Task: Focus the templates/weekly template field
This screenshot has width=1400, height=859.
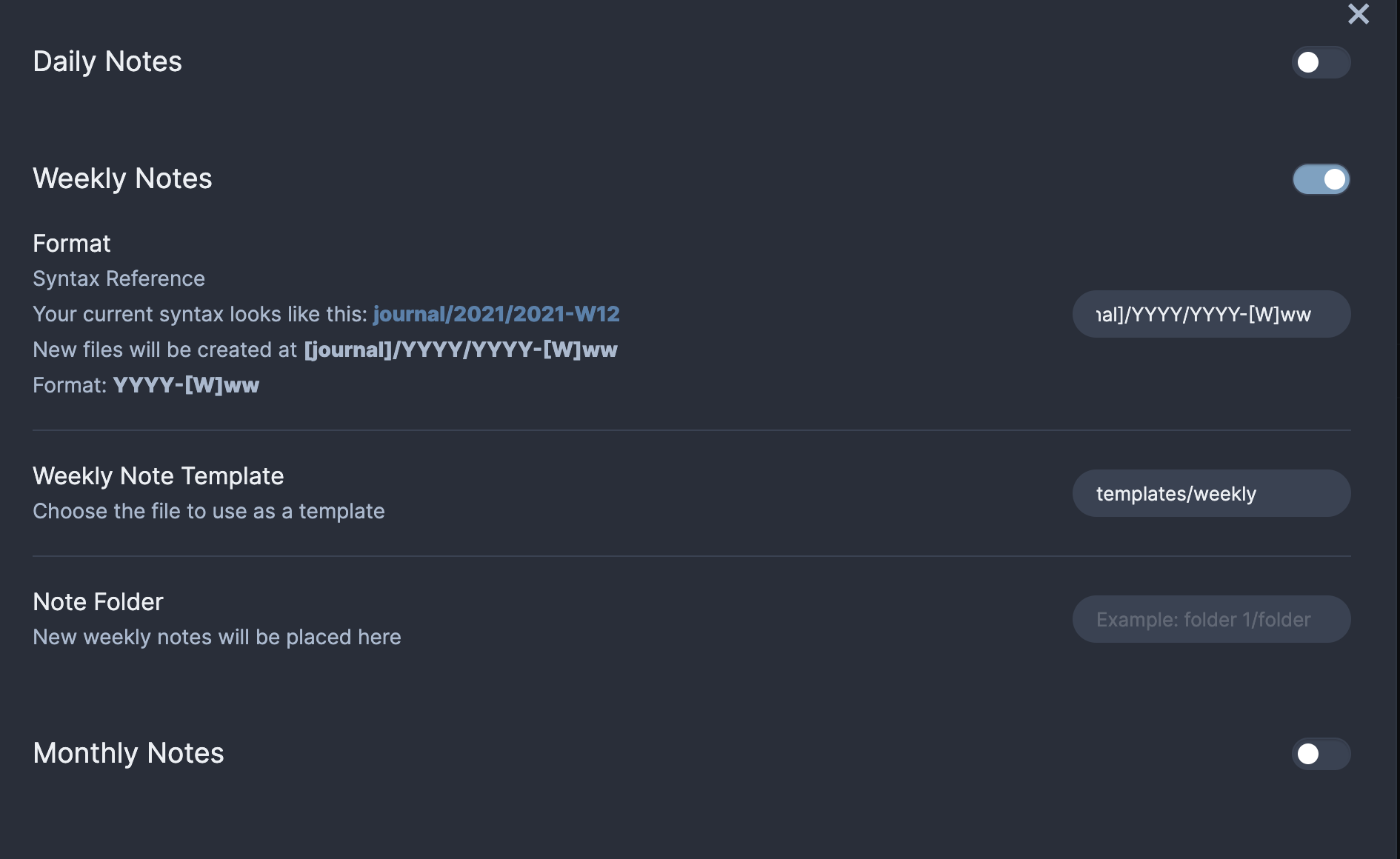Action: pyautogui.click(x=1210, y=494)
